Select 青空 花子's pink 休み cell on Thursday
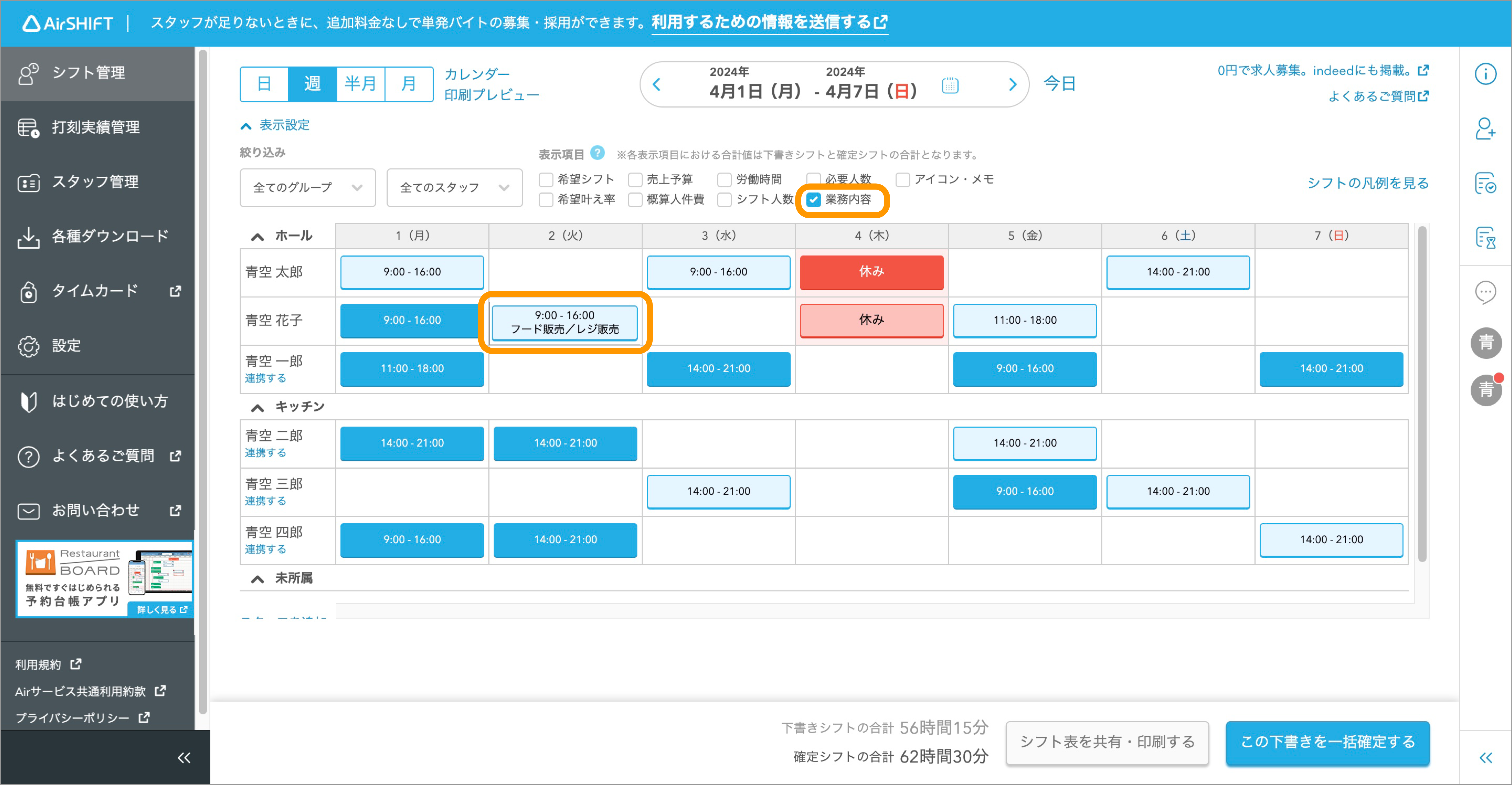1512x785 pixels. [872, 321]
